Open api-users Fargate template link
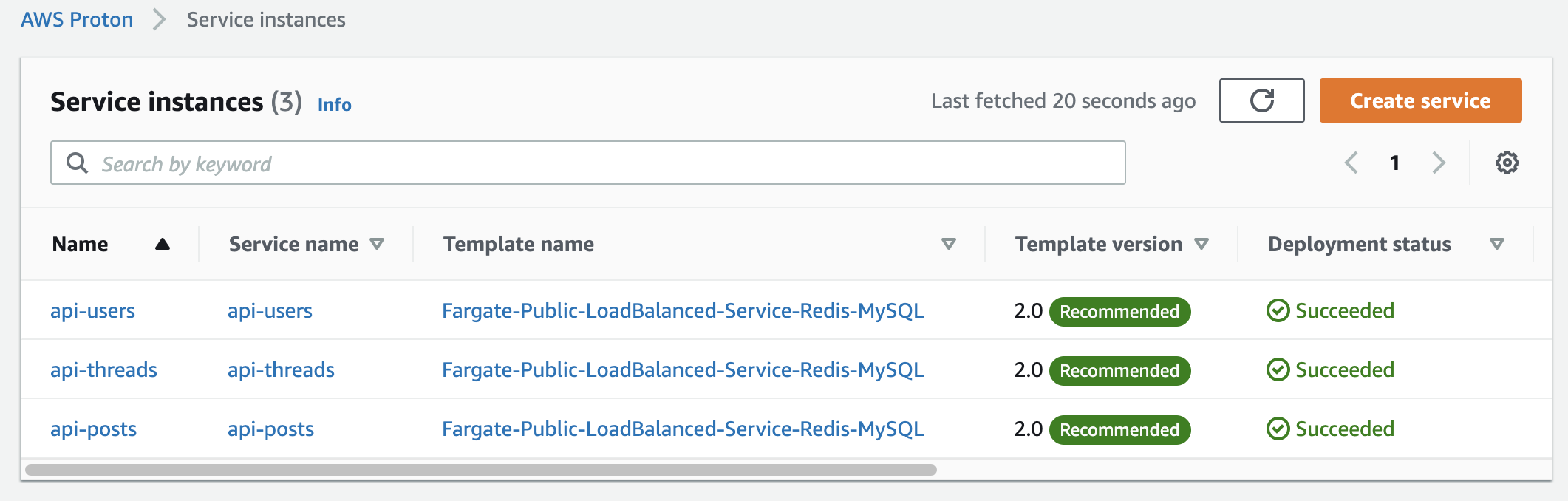This screenshot has height=501, width=1568. pyautogui.click(x=683, y=311)
